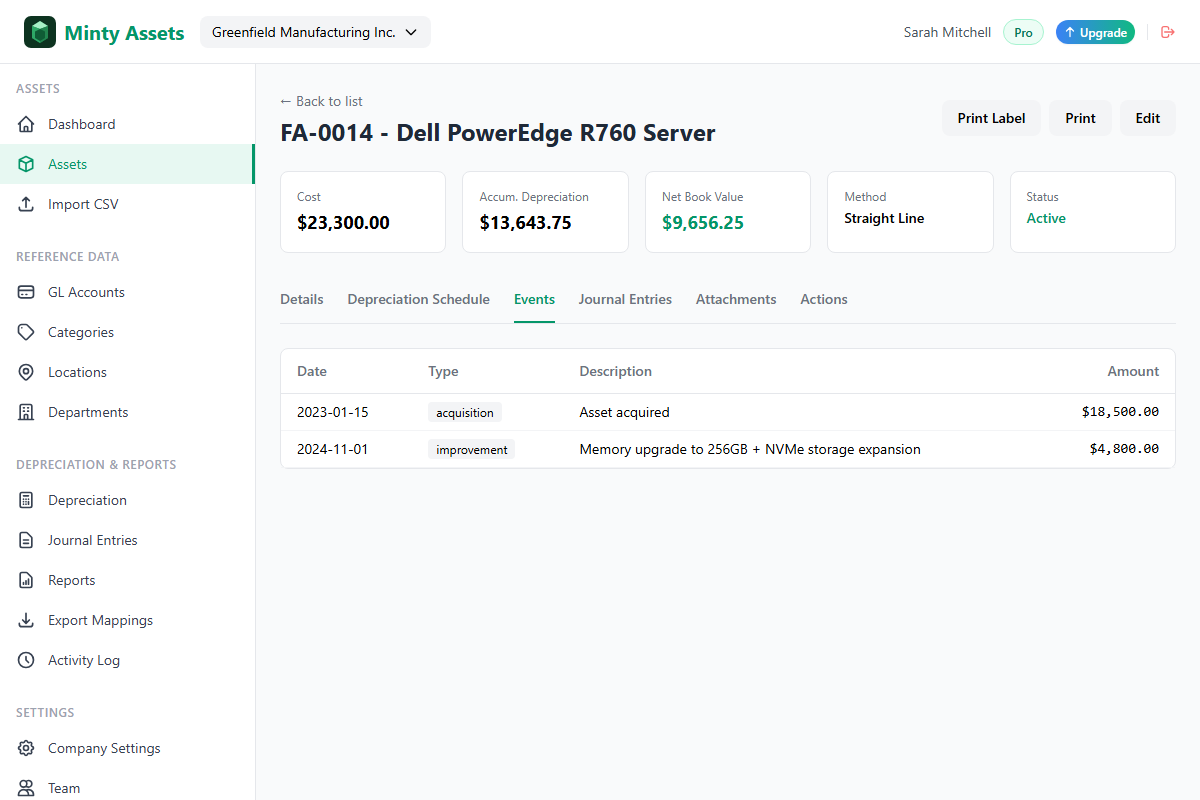1200x800 pixels.
Task: Open Activity Log in the sidebar
Action: point(127,660)
